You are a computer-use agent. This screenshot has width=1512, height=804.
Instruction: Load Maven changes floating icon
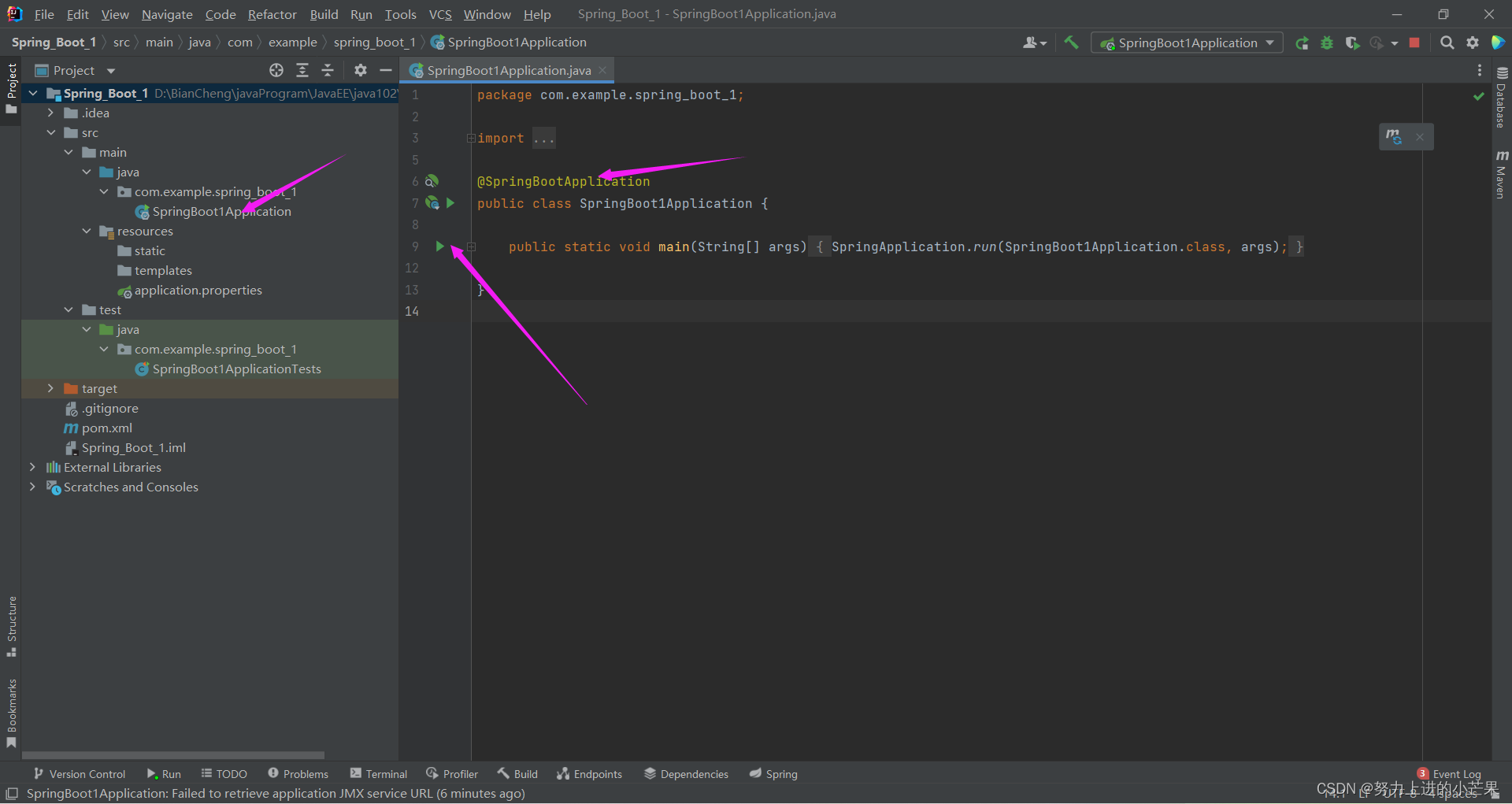[x=1394, y=136]
